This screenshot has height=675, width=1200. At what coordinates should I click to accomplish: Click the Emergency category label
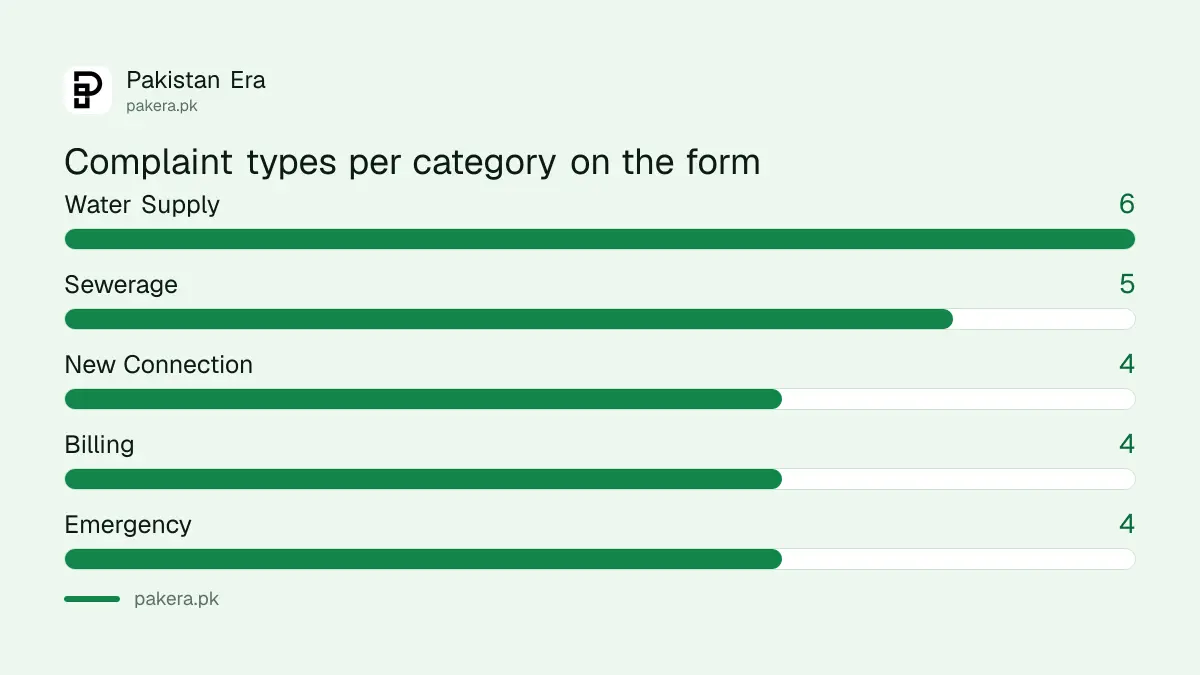pos(128,525)
